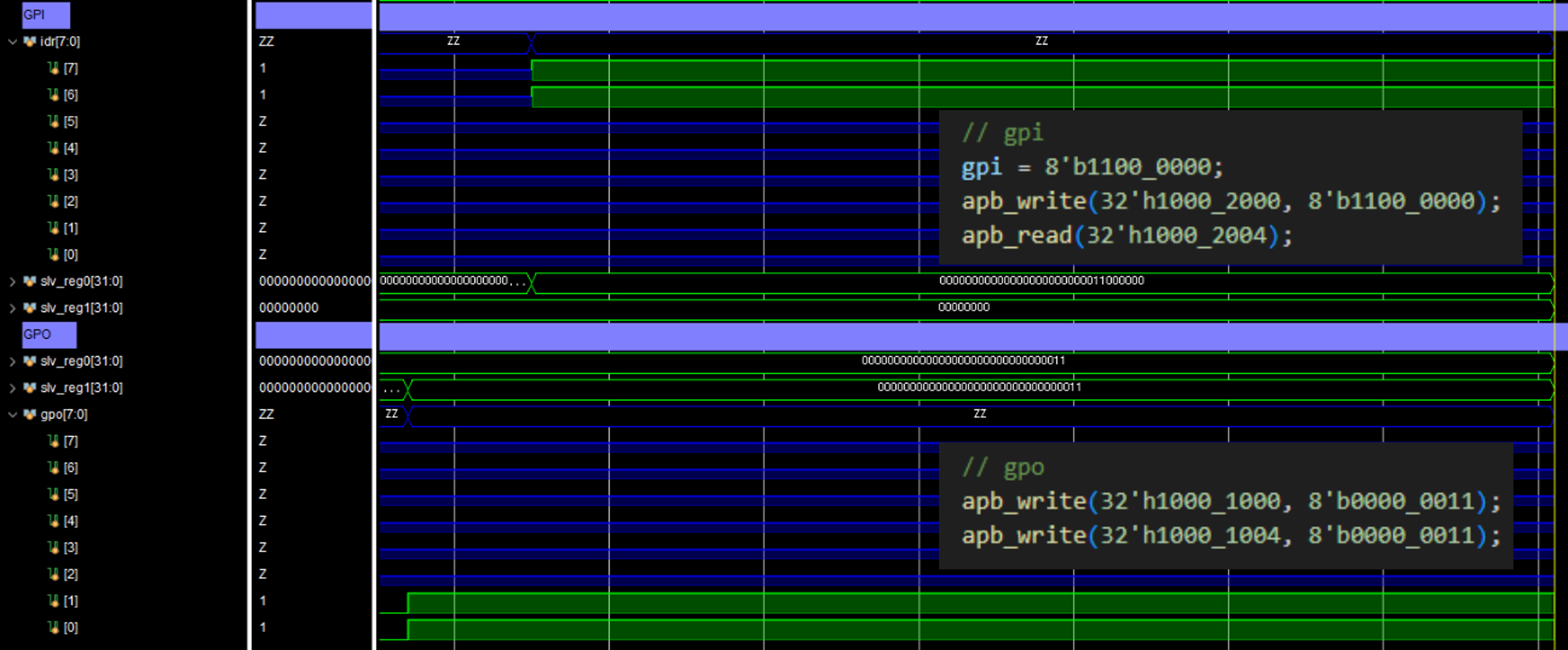Click the idr[7:0] bus icon

(29, 42)
